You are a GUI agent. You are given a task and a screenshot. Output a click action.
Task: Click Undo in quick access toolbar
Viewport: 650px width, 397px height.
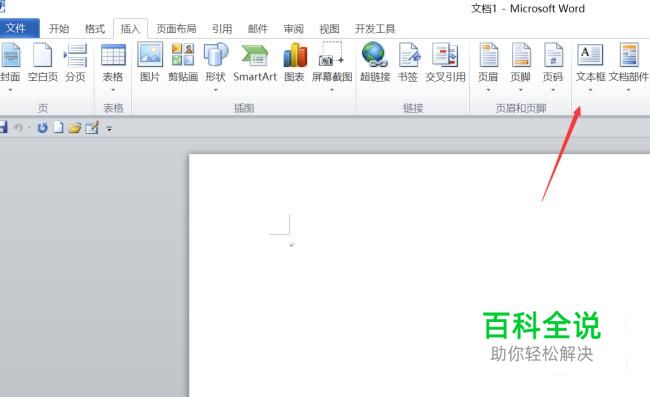click(18, 128)
